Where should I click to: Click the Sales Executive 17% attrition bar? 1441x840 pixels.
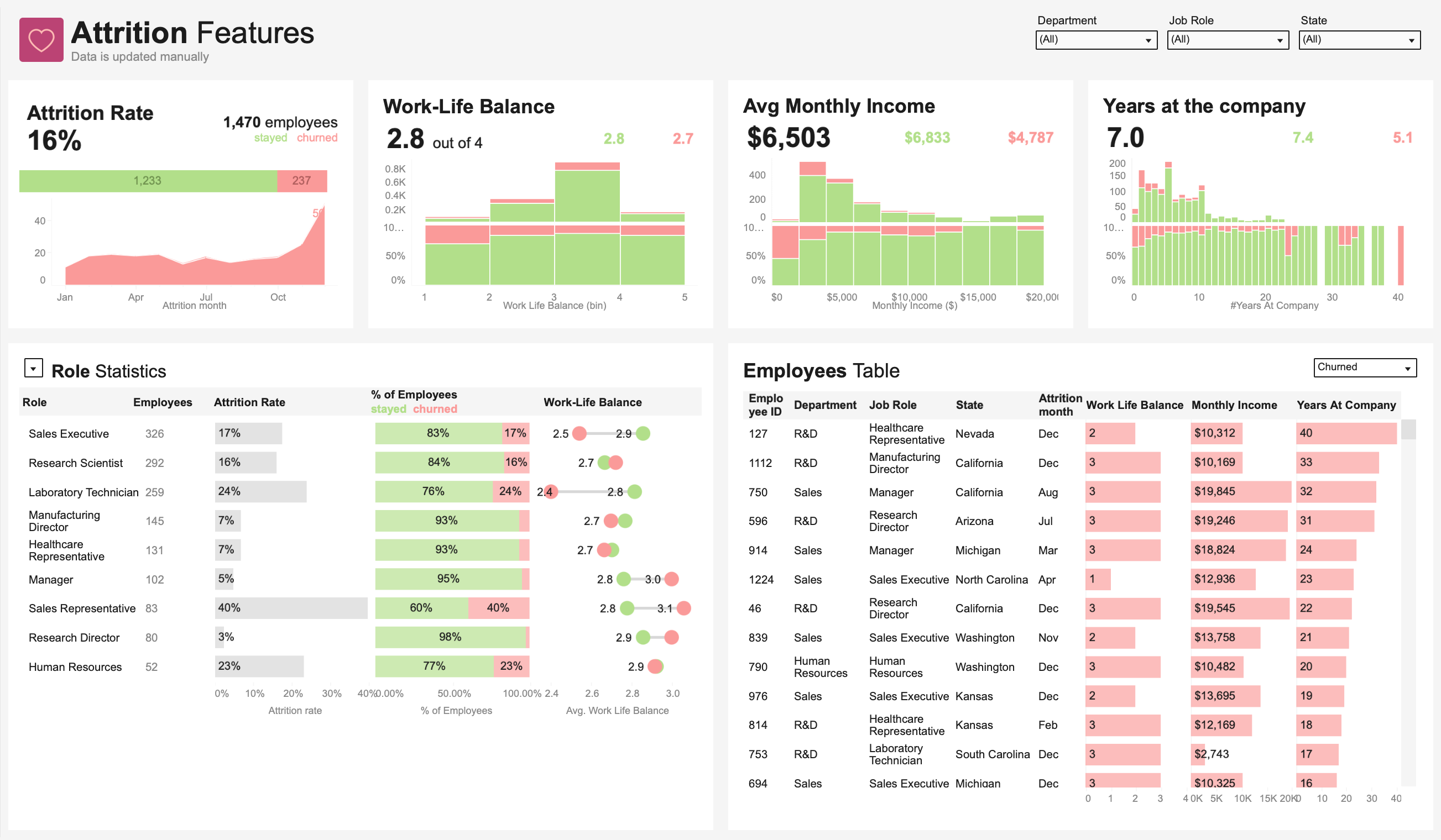[248, 433]
